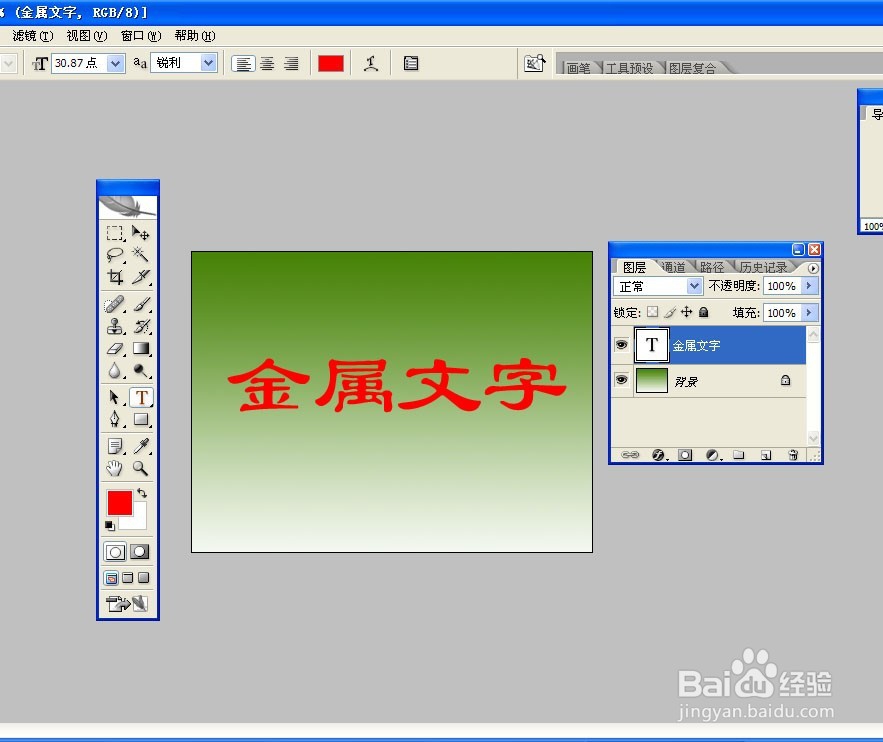The image size is (883, 742).
Task: Select the Lasso tool
Action: (113, 254)
